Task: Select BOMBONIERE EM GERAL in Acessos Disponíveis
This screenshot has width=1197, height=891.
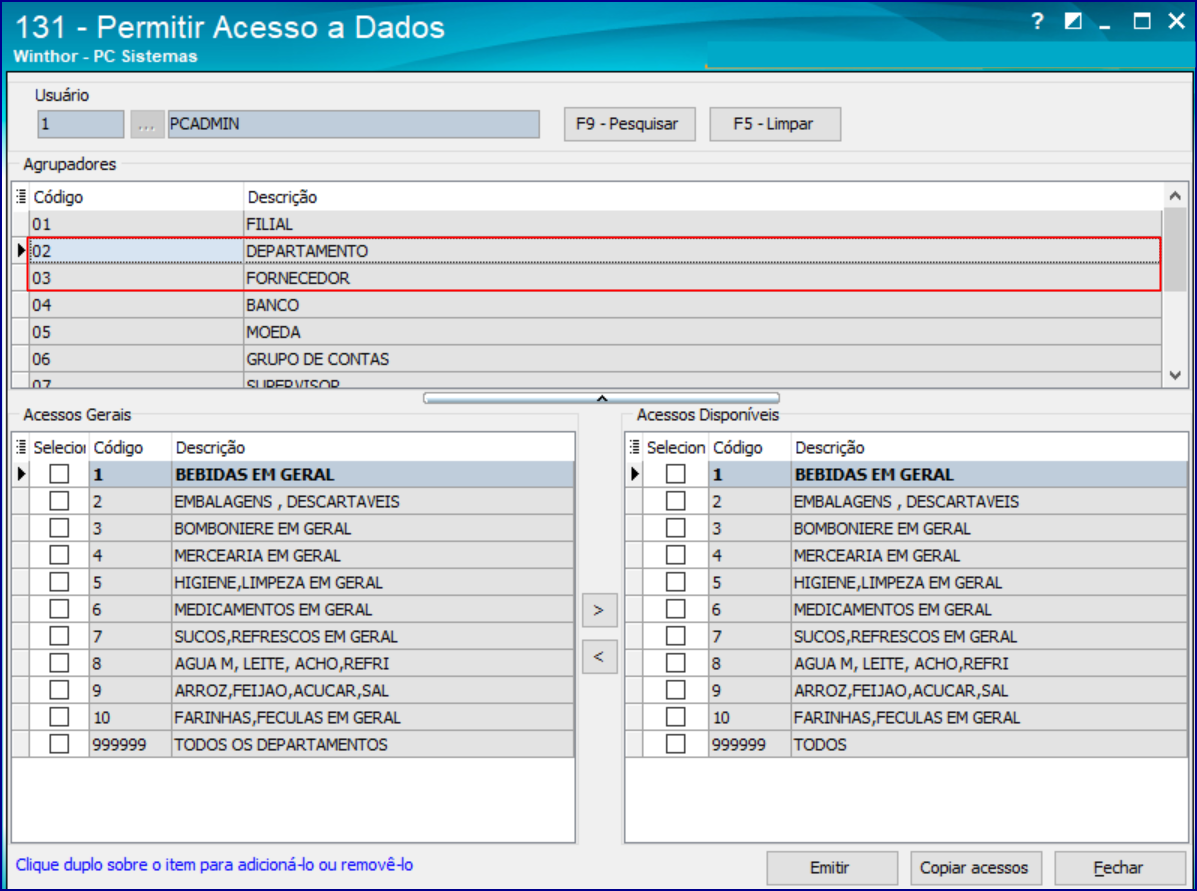Action: pos(907,528)
